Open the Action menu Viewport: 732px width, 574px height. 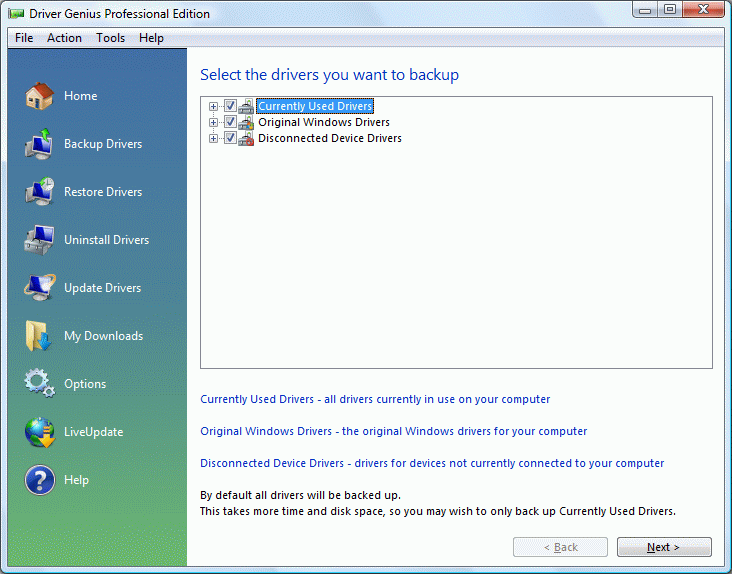click(x=65, y=38)
